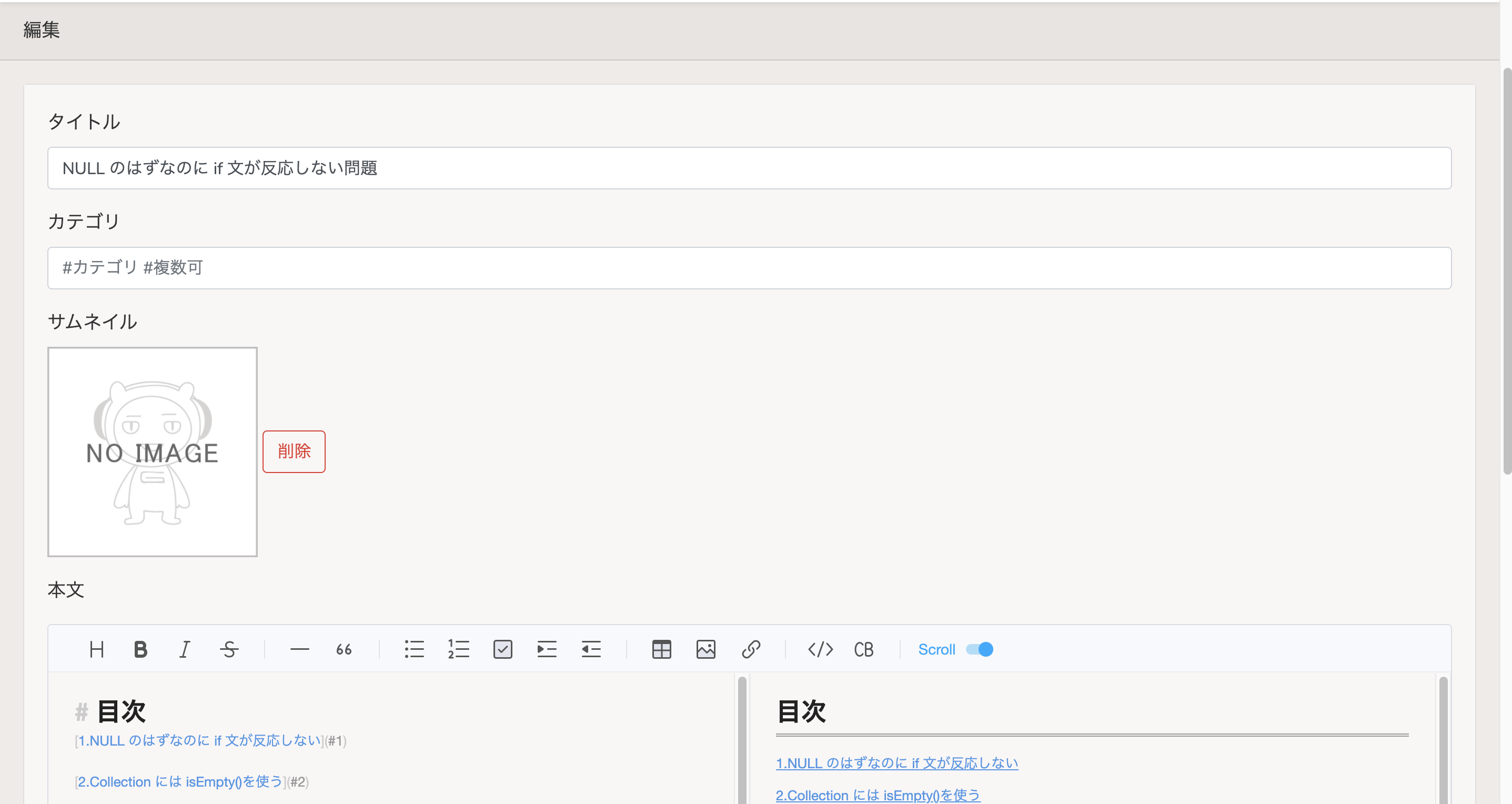Viewport: 1512px width, 804px height.
Task: Create an ordered numbered list
Action: pos(458,650)
